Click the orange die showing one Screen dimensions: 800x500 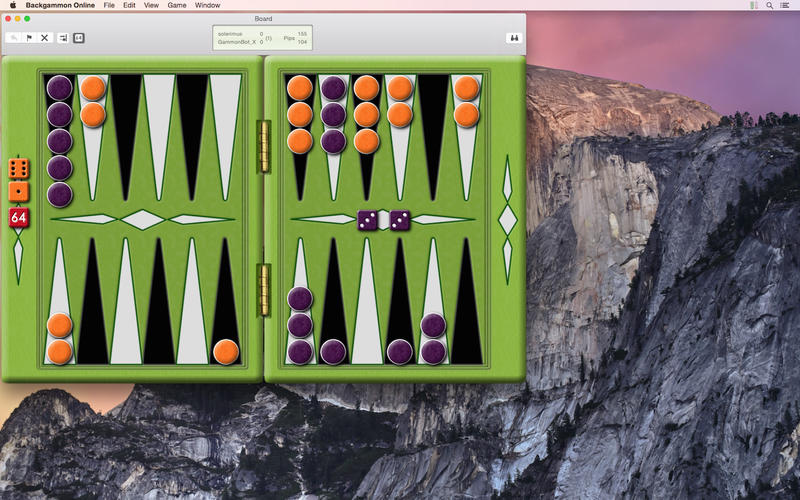(x=18, y=192)
